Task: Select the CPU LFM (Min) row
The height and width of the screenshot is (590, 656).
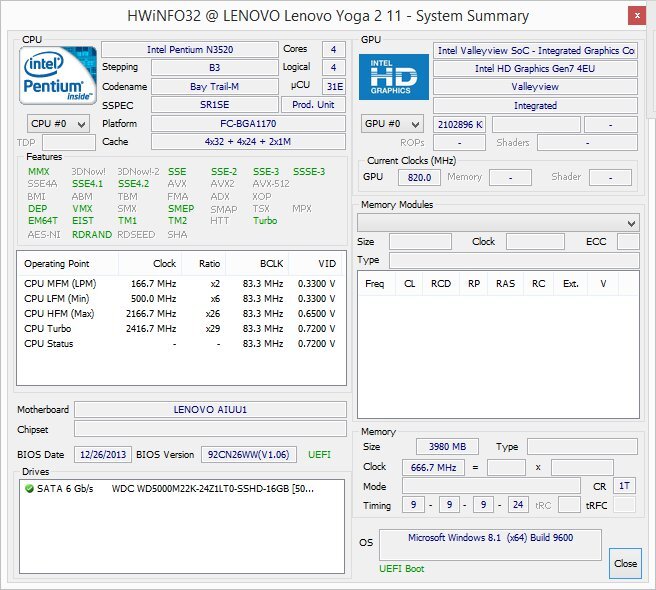Action: [x=181, y=299]
